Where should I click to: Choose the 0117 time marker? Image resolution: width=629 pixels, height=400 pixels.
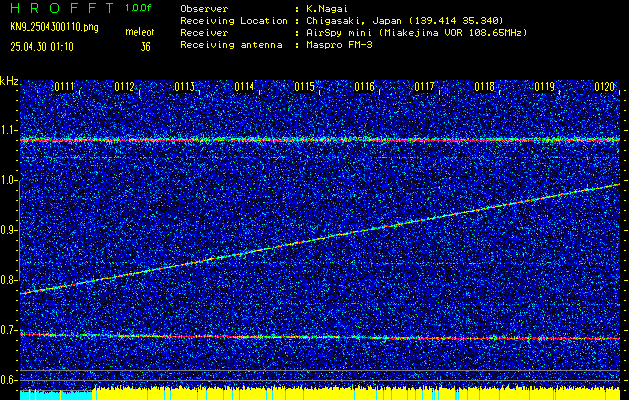[x=424, y=87]
